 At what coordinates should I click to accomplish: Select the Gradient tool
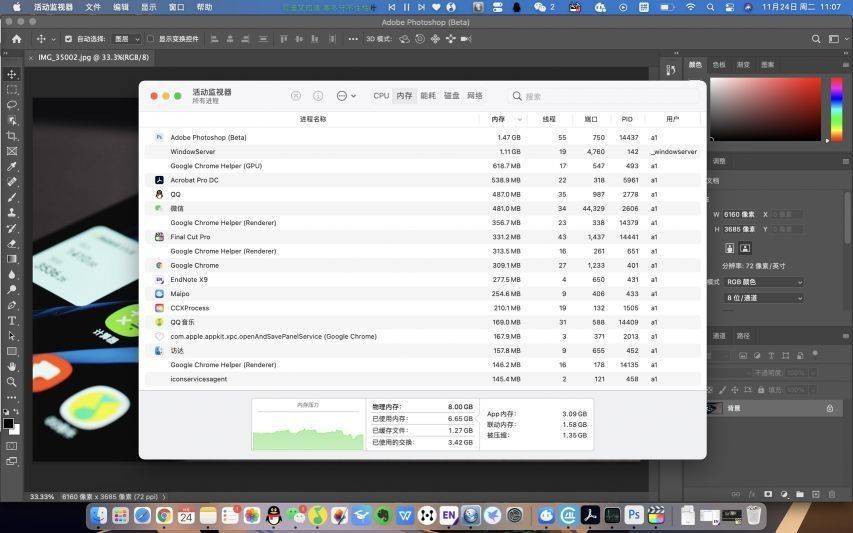(x=11, y=259)
